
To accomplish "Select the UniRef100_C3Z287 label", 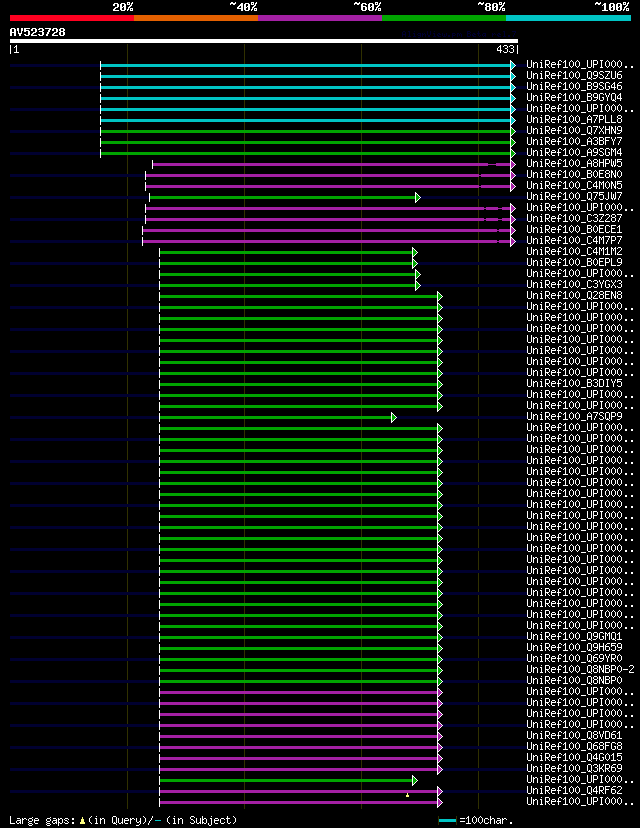I will tap(574, 219).
